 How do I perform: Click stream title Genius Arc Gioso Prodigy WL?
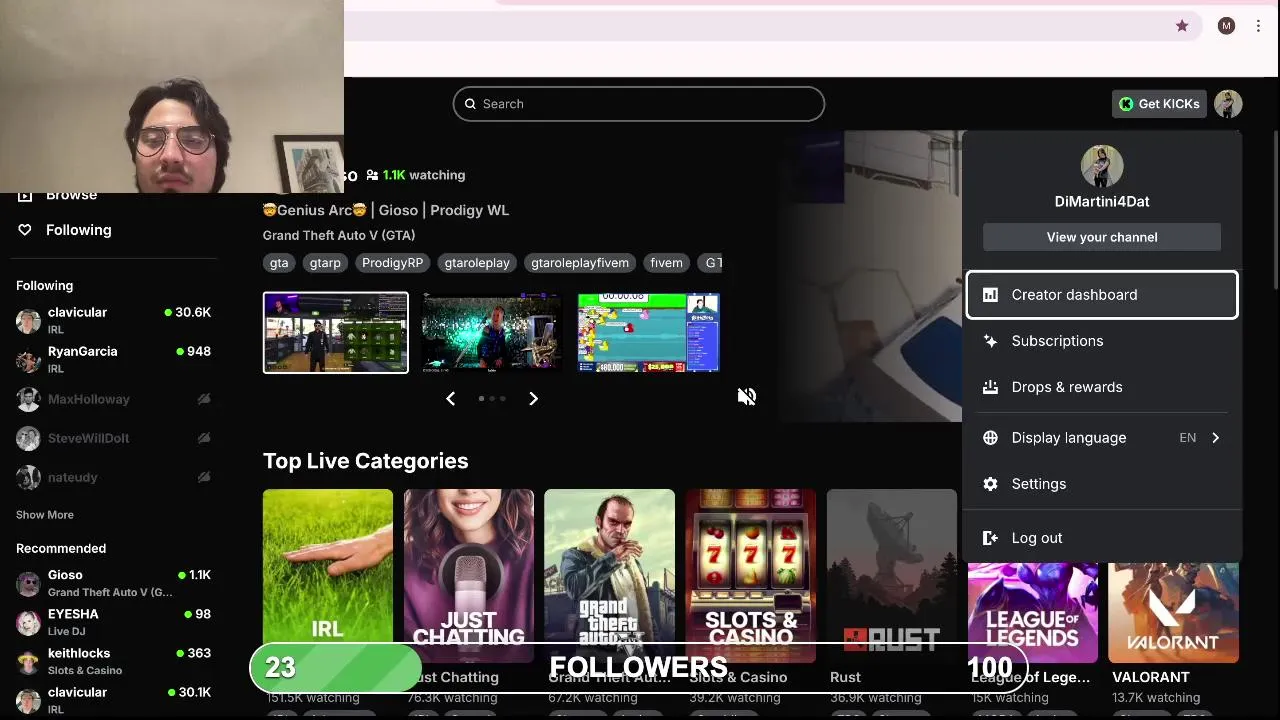click(x=386, y=210)
